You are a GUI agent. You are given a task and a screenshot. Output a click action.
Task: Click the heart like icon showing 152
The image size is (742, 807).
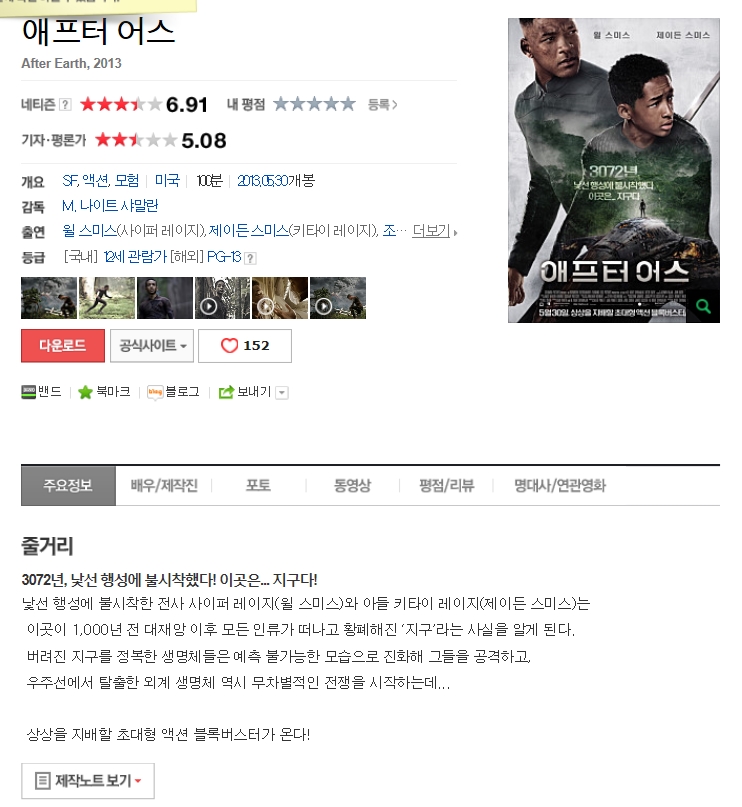point(229,346)
